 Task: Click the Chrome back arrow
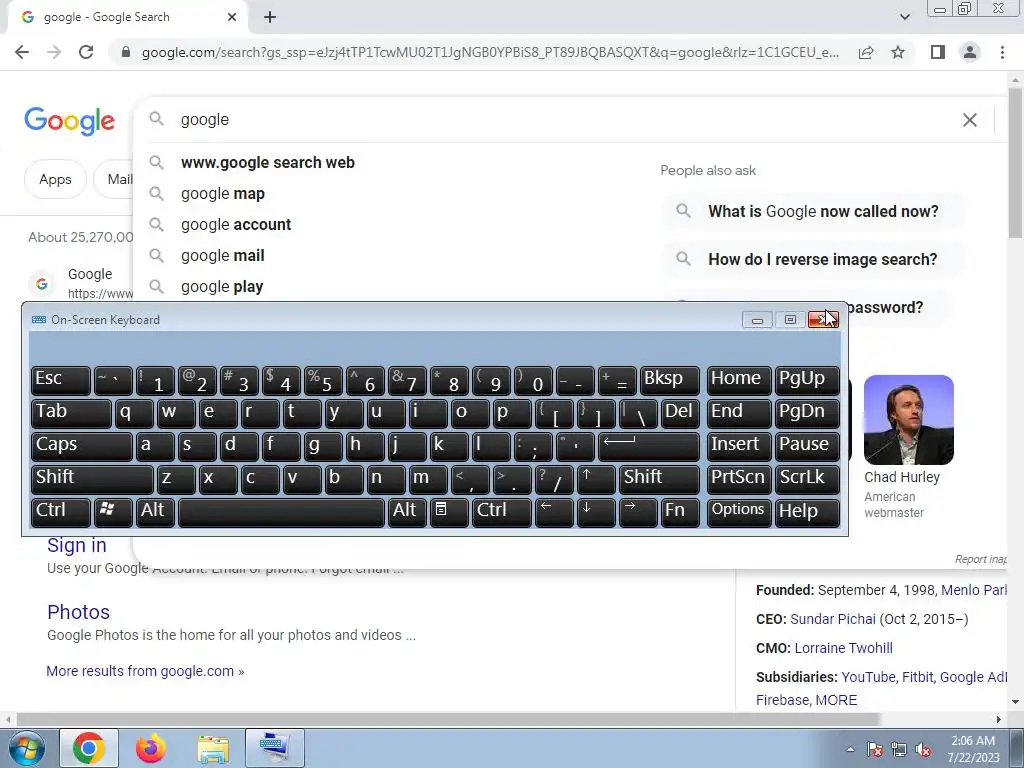pyautogui.click(x=22, y=52)
